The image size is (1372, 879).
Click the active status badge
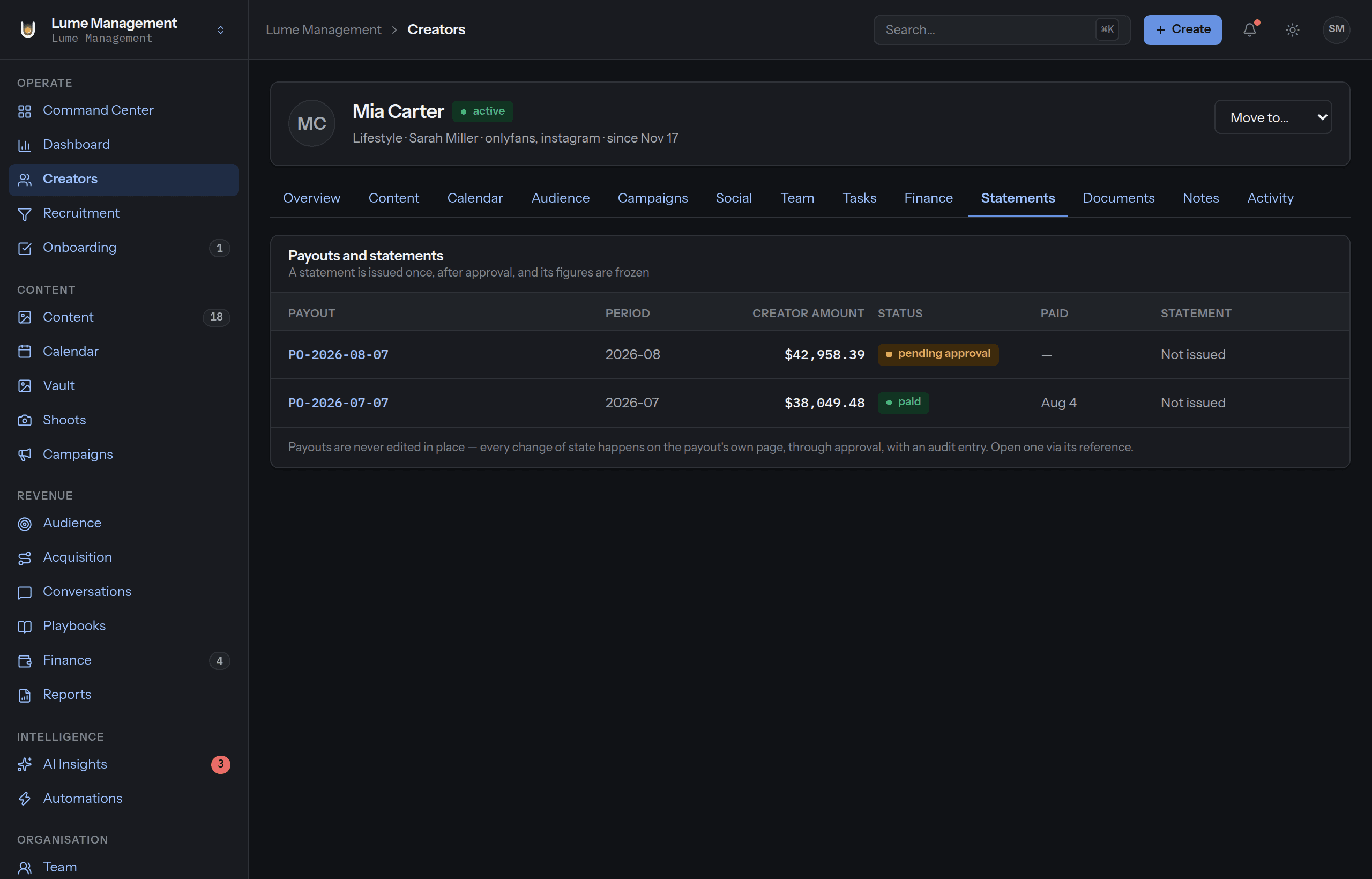tap(482, 111)
